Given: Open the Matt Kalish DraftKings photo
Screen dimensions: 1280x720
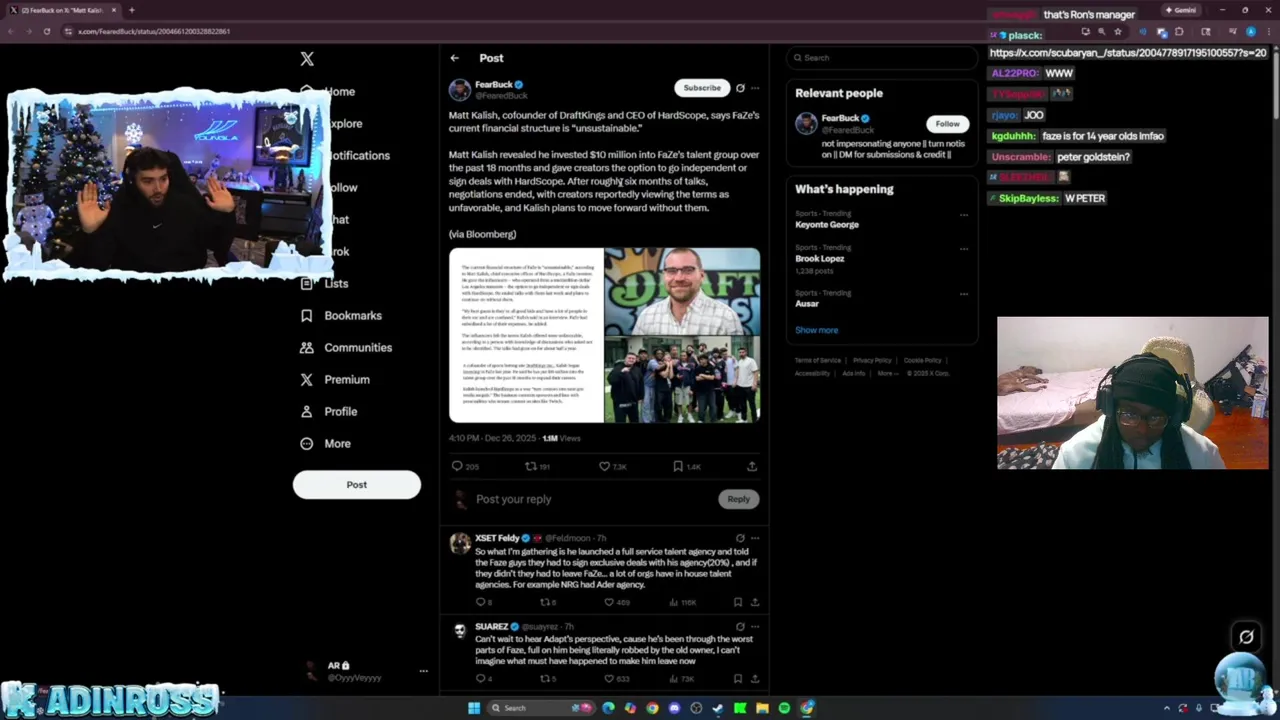Looking at the screenshot, I should coord(682,291).
